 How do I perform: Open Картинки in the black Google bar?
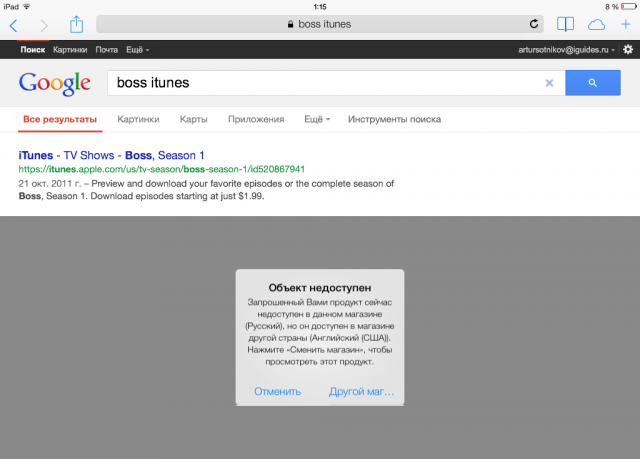[x=70, y=50]
